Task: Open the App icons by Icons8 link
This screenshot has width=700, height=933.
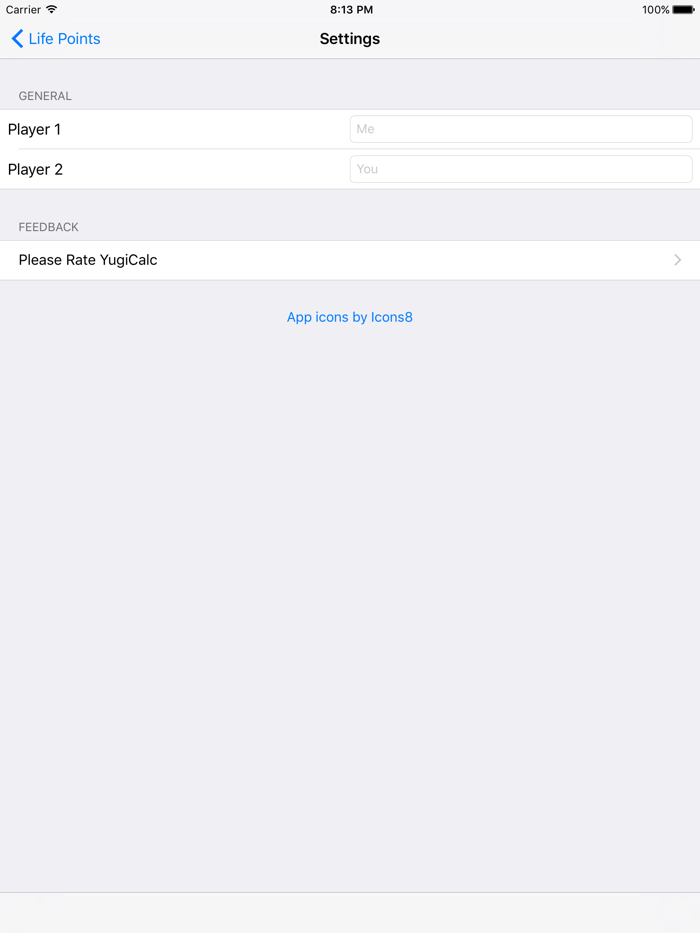Action: 349,317
